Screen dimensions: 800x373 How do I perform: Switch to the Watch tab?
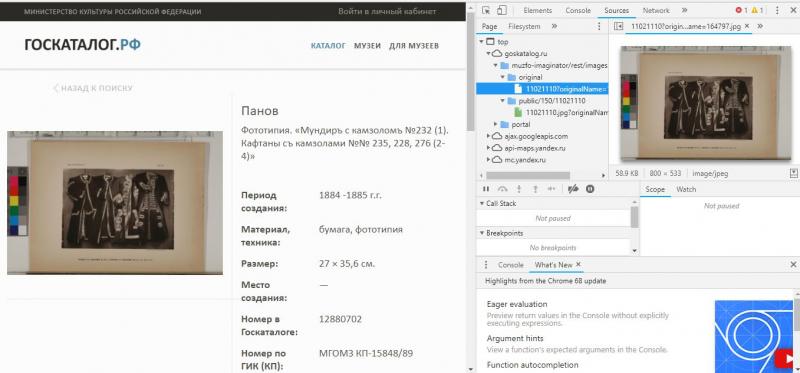(x=686, y=189)
